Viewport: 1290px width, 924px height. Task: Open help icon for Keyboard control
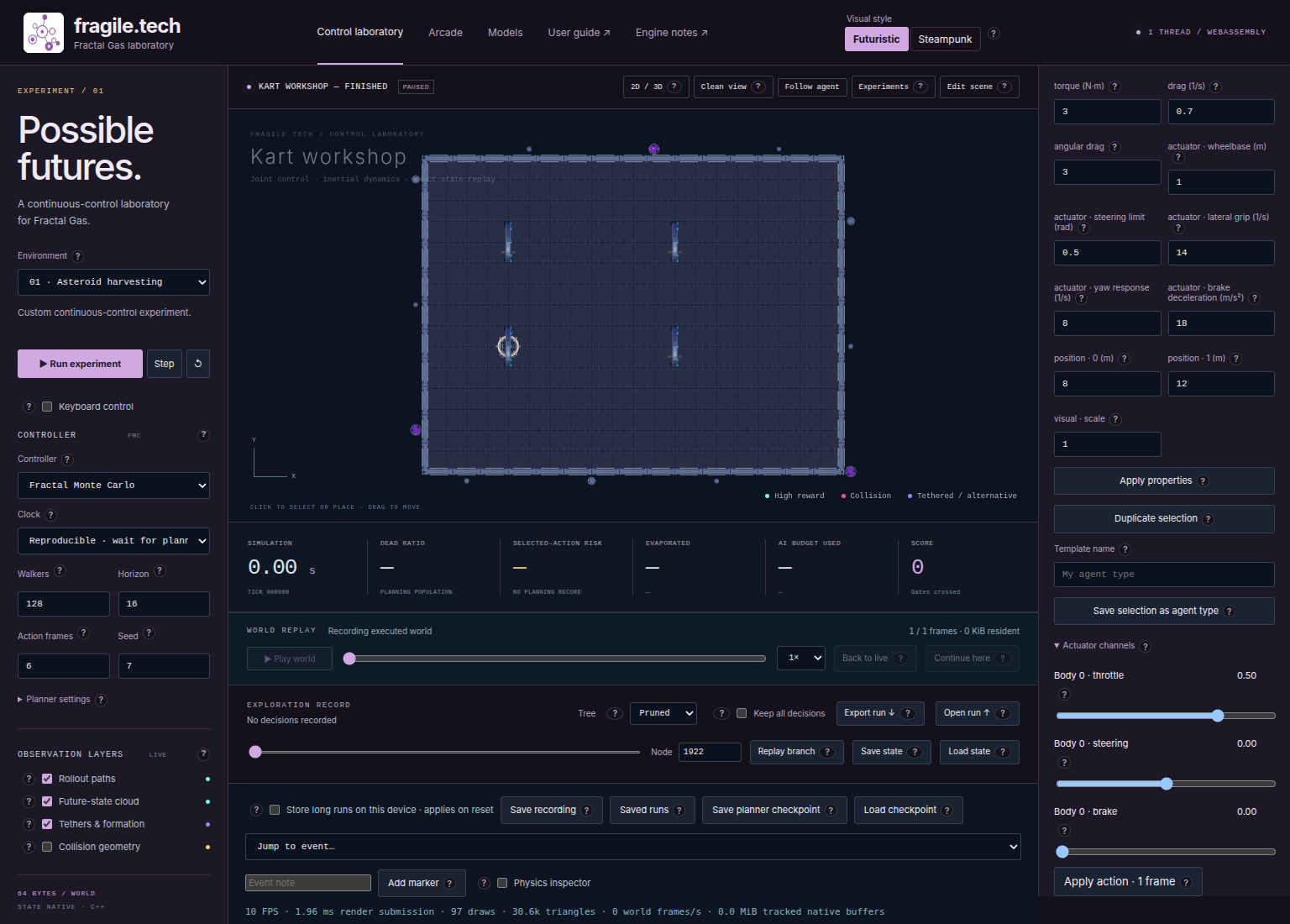point(29,407)
